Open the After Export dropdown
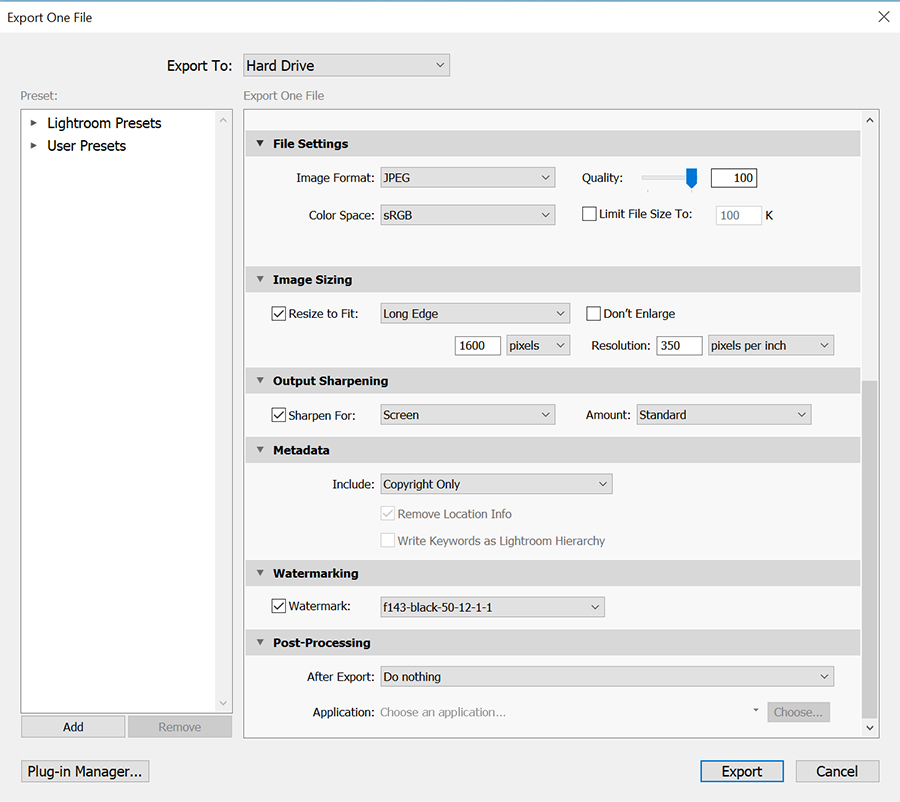This screenshot has height=802, width=900. [606, 677]
